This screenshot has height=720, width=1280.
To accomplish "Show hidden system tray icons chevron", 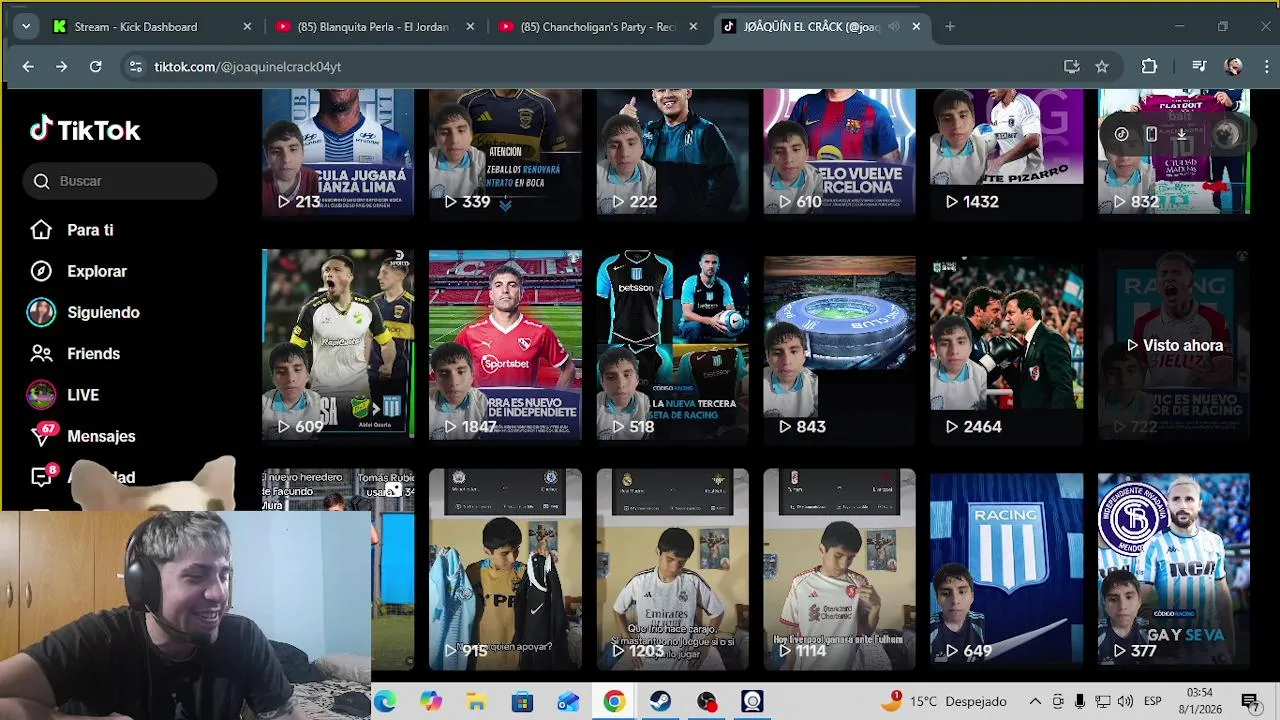I will click(1035, 702).
